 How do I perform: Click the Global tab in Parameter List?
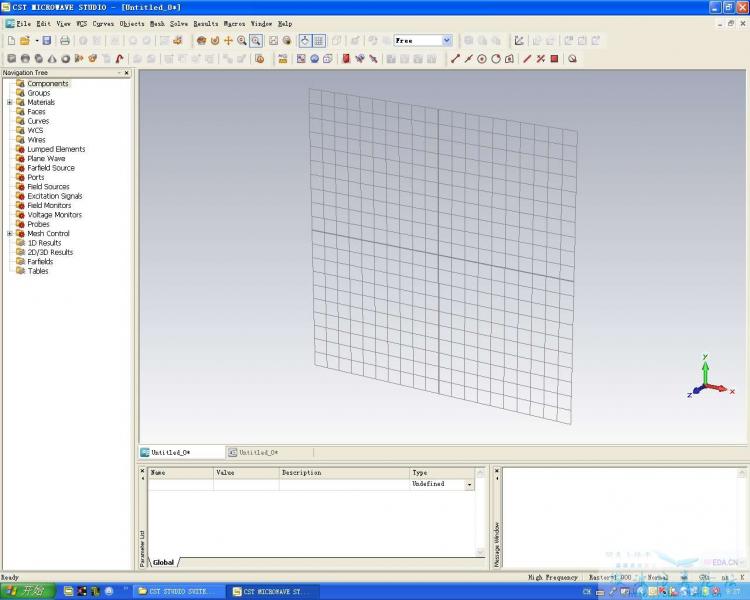(163, 562)
